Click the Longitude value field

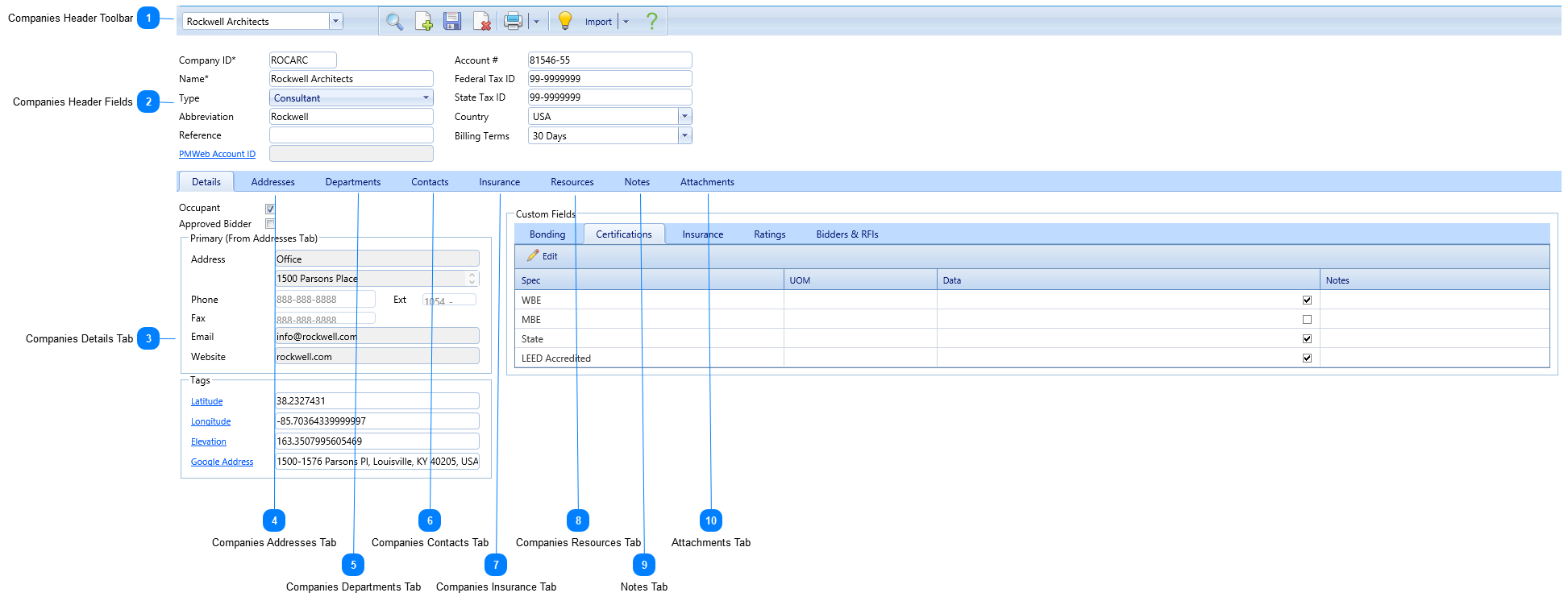(x=377, y=421)
